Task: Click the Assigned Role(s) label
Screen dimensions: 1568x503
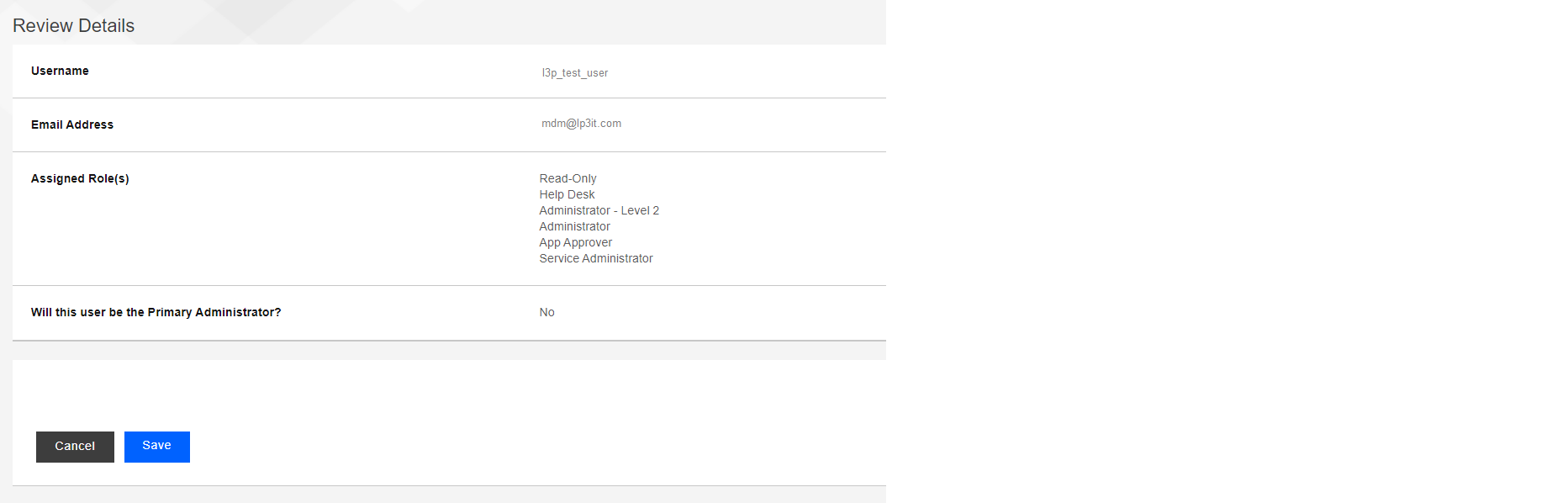Action: (x=80, y=178)
